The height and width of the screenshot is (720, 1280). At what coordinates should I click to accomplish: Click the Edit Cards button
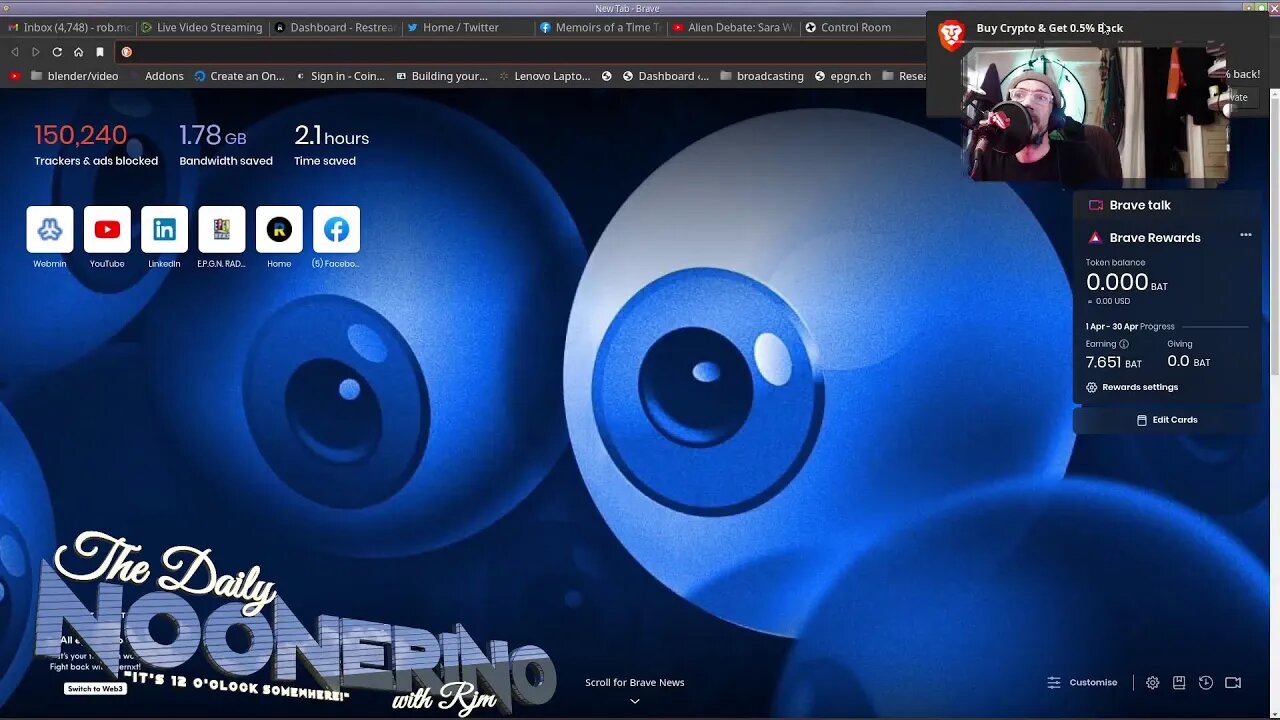pyautogui.click(x=1166, y=420)
